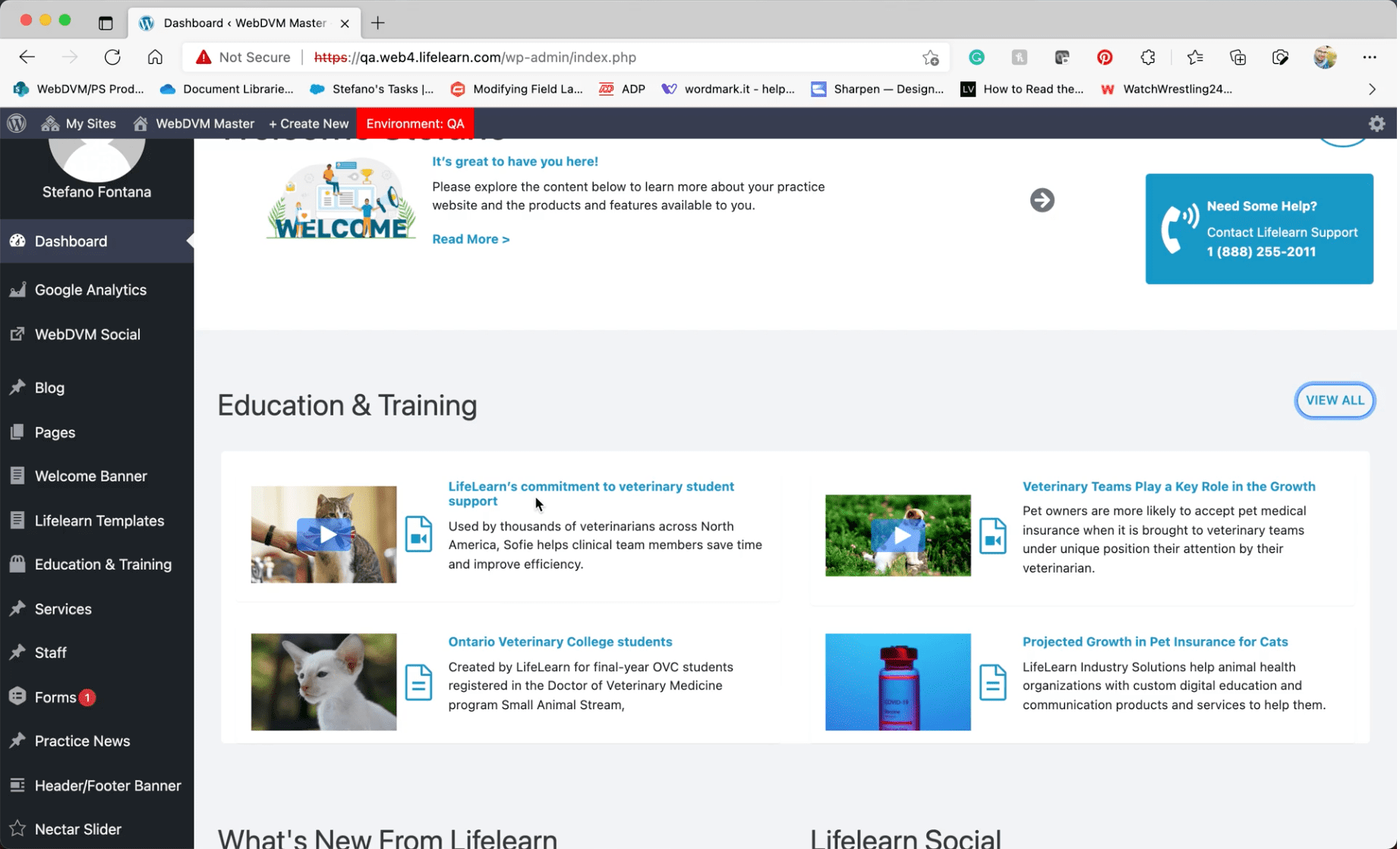Click document icon beside Projected Growth article
Image resolution: width=1400 pixels, height=849 pixels.
point(992,682)
